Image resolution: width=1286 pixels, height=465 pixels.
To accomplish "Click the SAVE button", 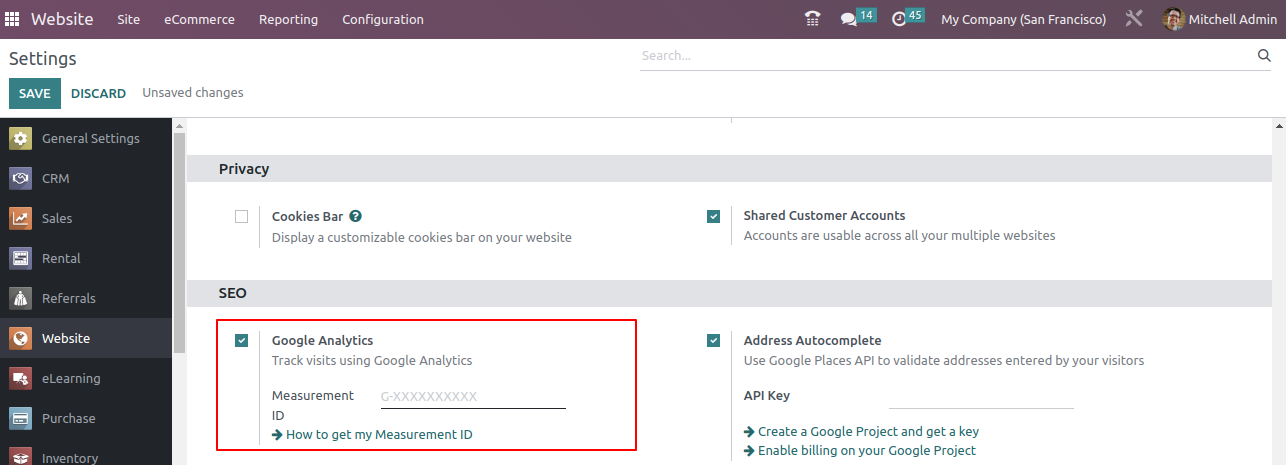I will point(34,93).
